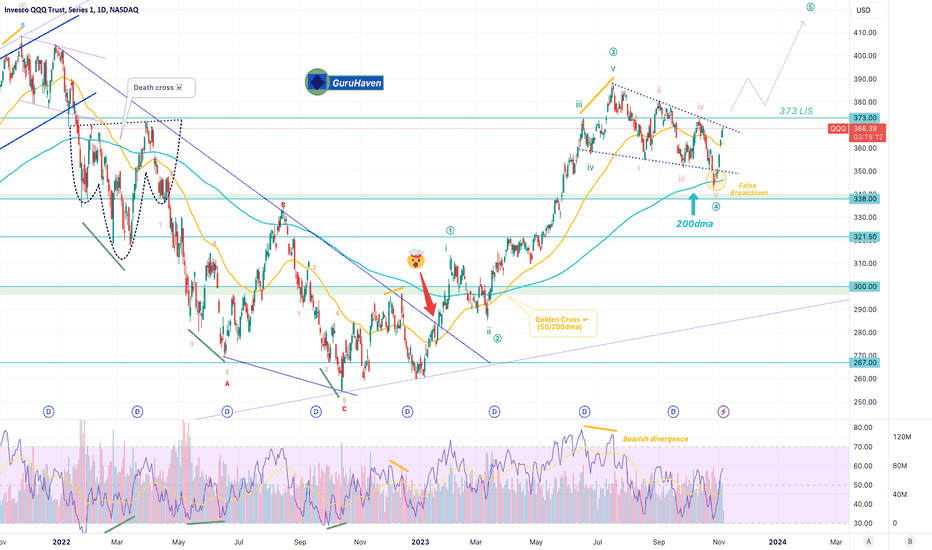Click the circled 3 wave label
932x550 pixels.
pyautogui.click(x=613, y=52)
